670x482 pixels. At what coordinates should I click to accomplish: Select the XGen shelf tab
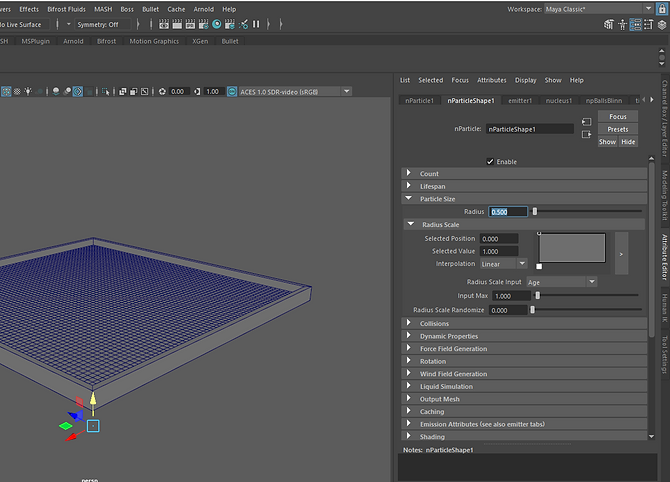[x=200, y=41]
